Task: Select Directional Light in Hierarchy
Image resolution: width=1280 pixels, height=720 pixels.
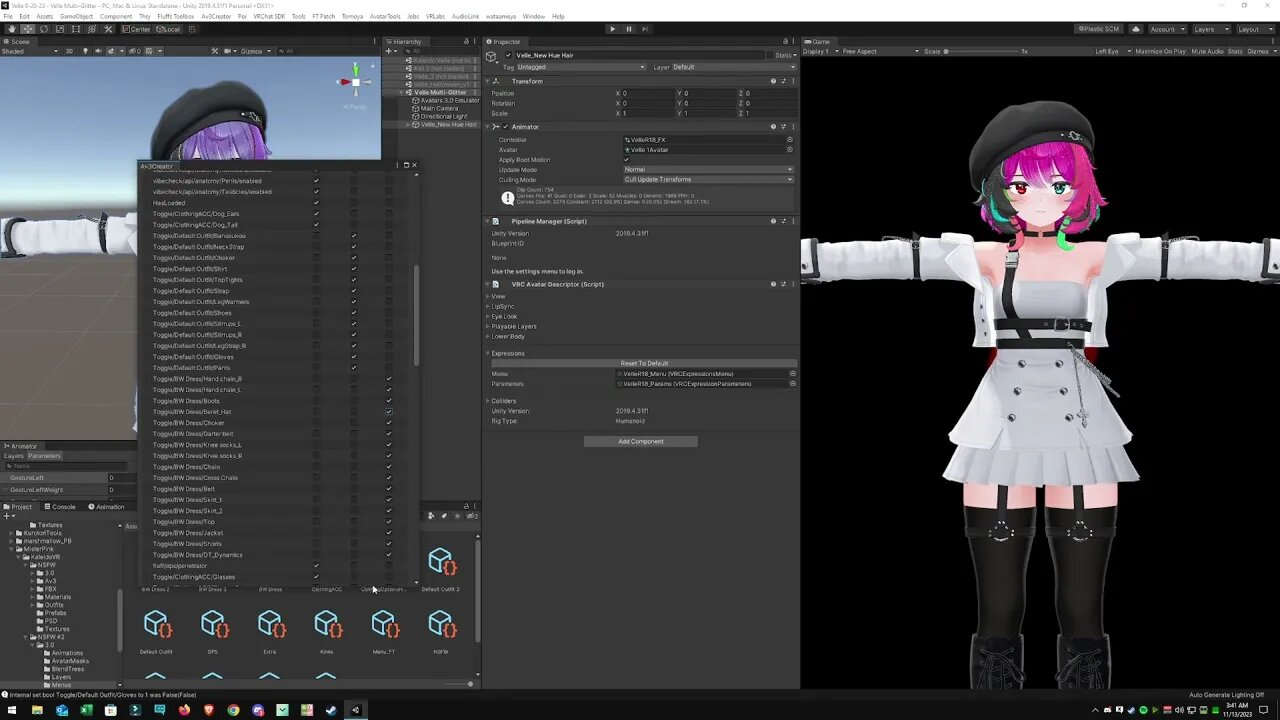Action: click(x=444, y=116)
